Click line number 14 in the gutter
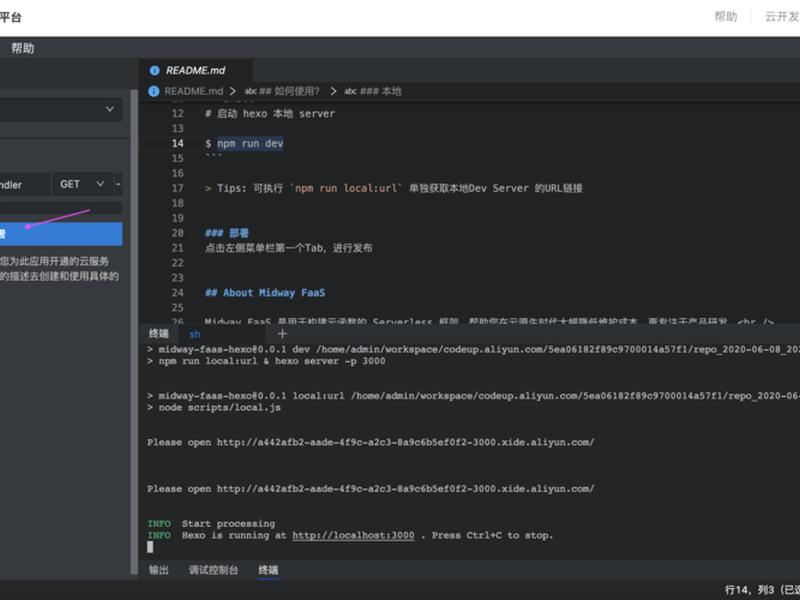Image resolution: width=800 pixels, height=600 pixels. pyautogui.click(x=178, y=143)
